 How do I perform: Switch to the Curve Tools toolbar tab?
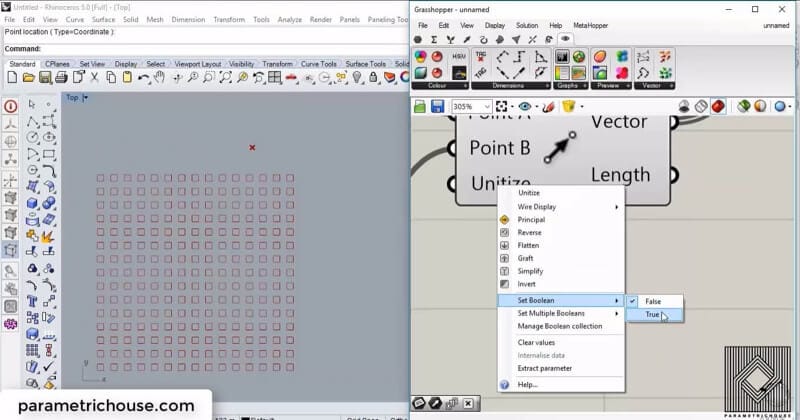click(320, 64)
